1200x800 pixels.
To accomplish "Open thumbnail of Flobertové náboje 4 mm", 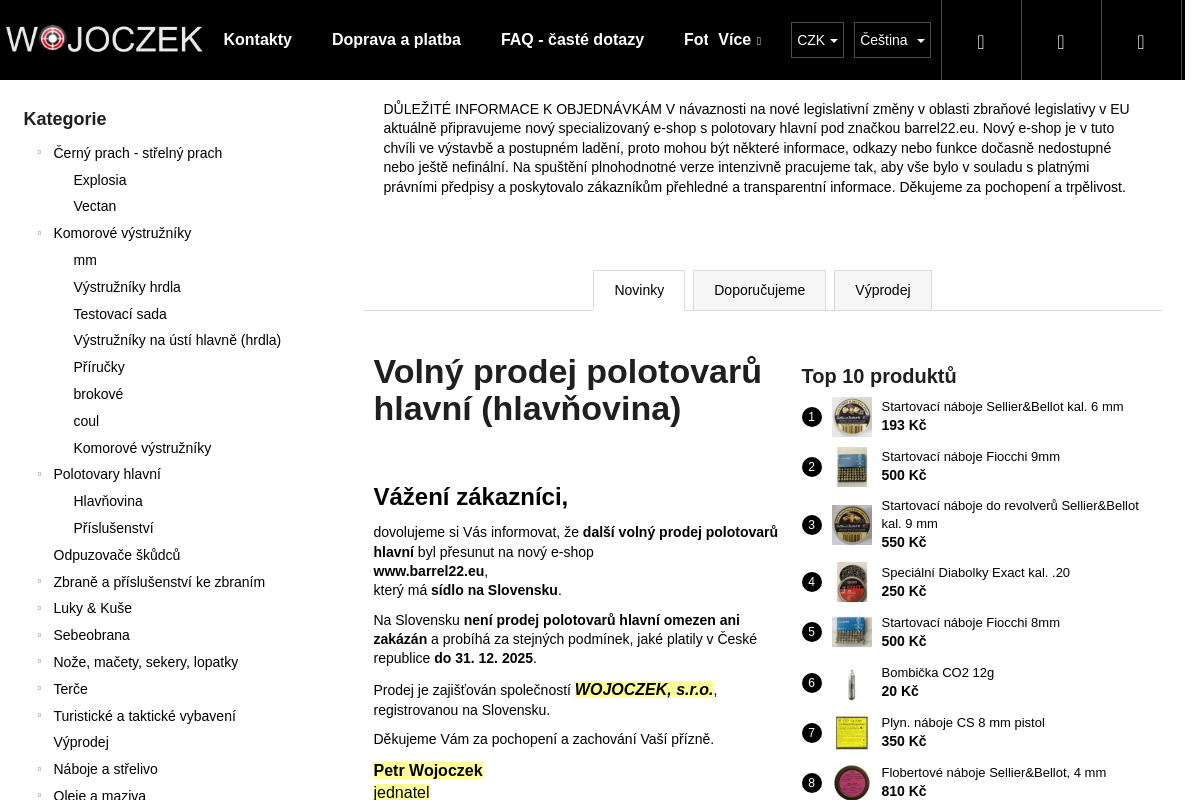I will pyautogui.click(x=852, y=782).
